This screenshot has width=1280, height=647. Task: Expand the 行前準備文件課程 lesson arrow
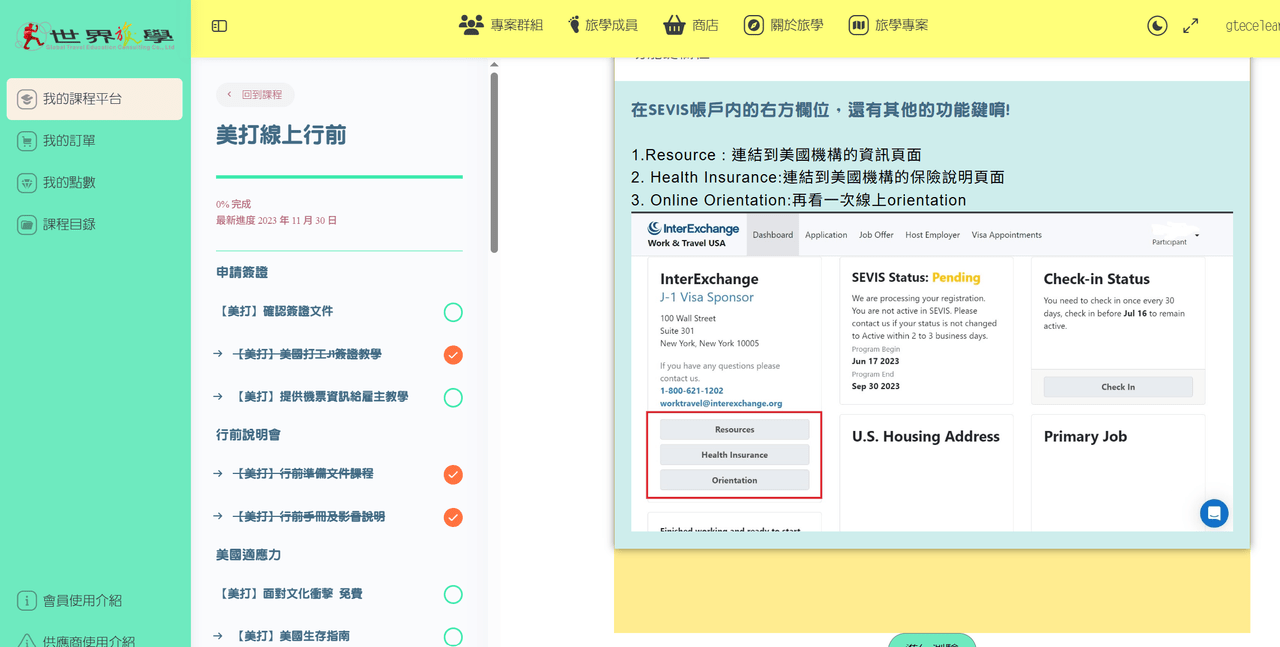pyautogui.click(x=218, y=474)
